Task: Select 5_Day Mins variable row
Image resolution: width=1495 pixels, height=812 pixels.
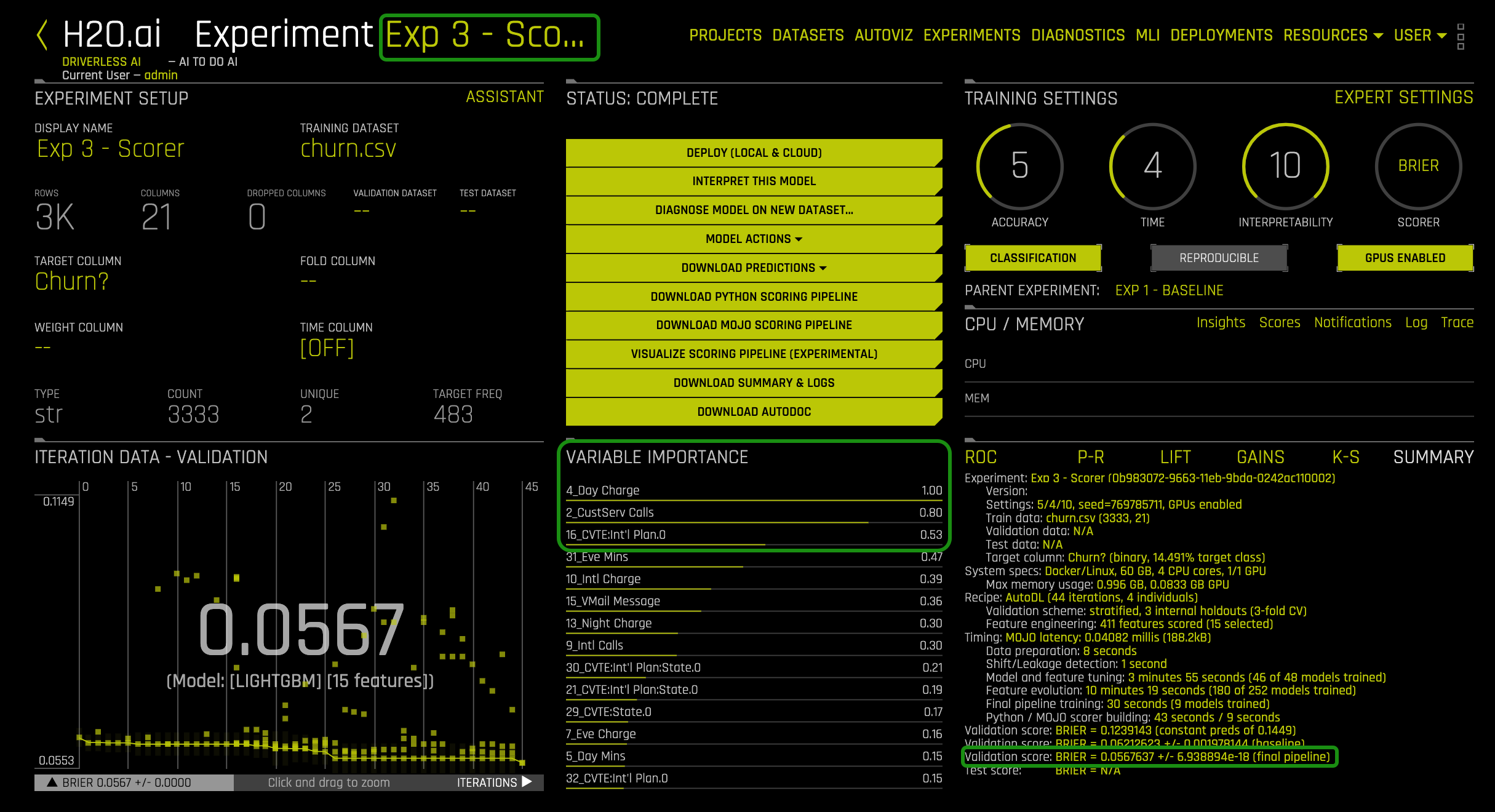Action: tap(754, 756)
